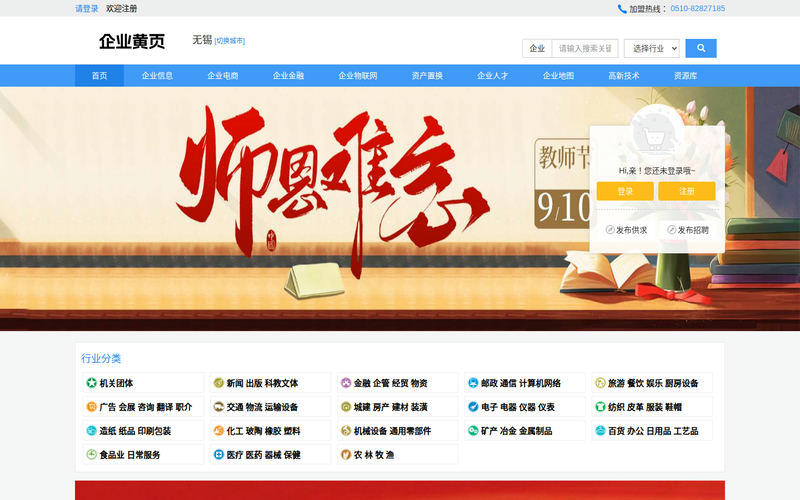Click the 欢迎注册 link at top

coord(121,9)
